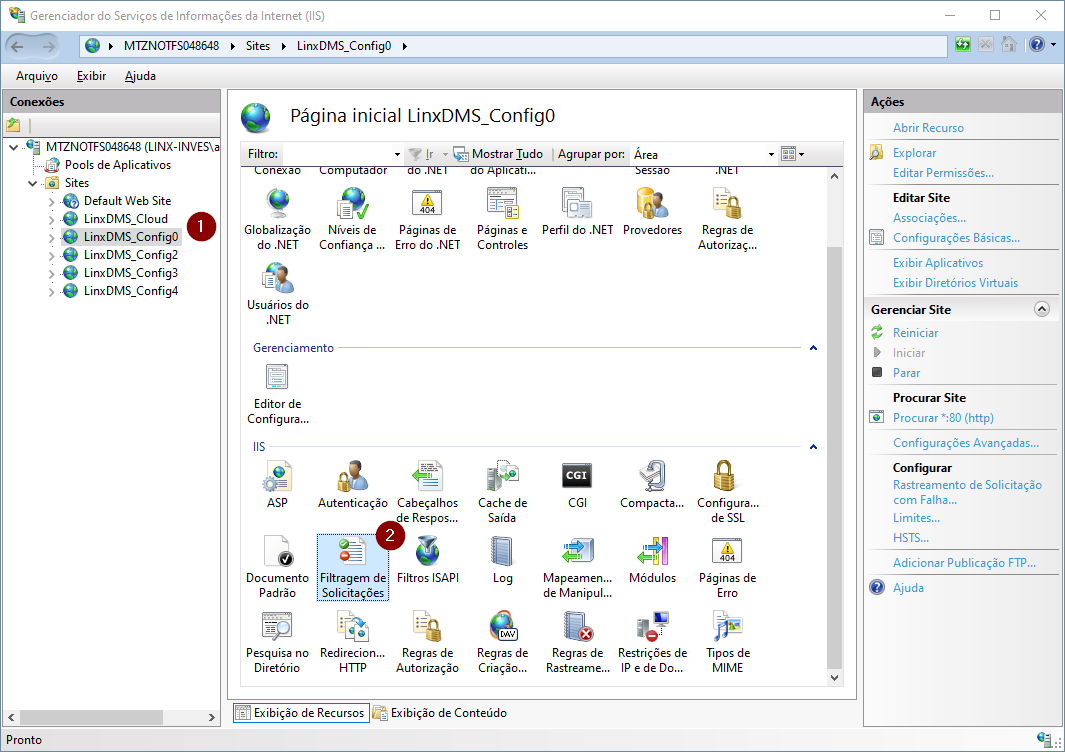Open Cabeçalhos de Resposta HTTP icon
The image size is (1065, 752).
(427, 493)
